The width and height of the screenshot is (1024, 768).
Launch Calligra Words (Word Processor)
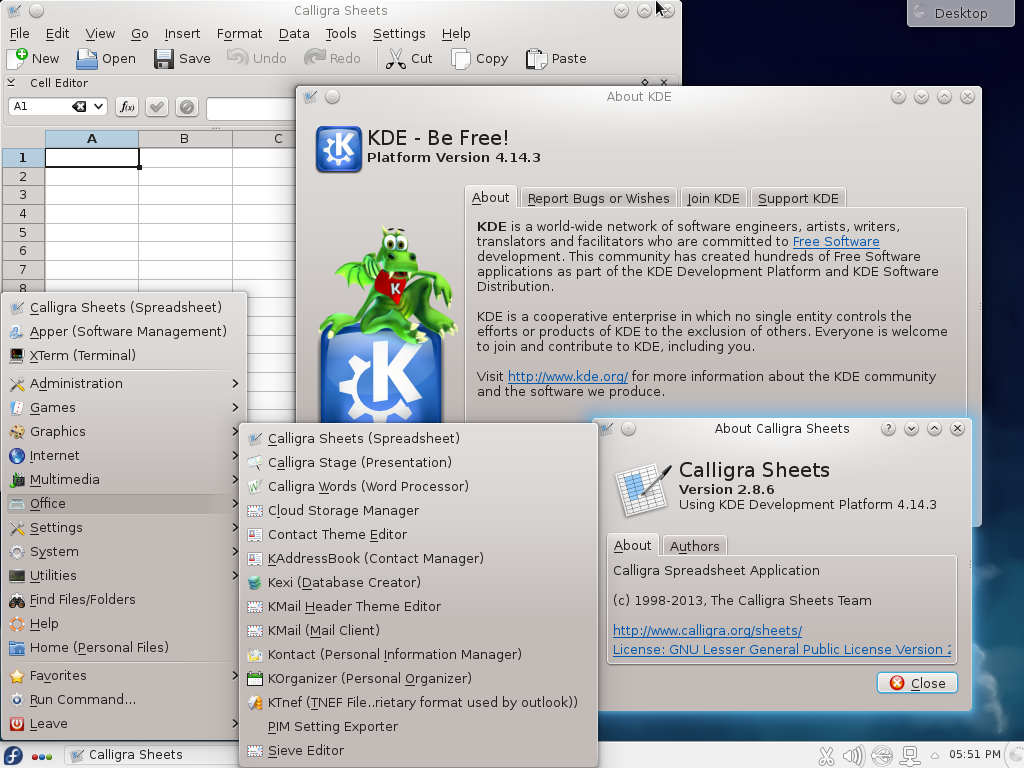419,487
